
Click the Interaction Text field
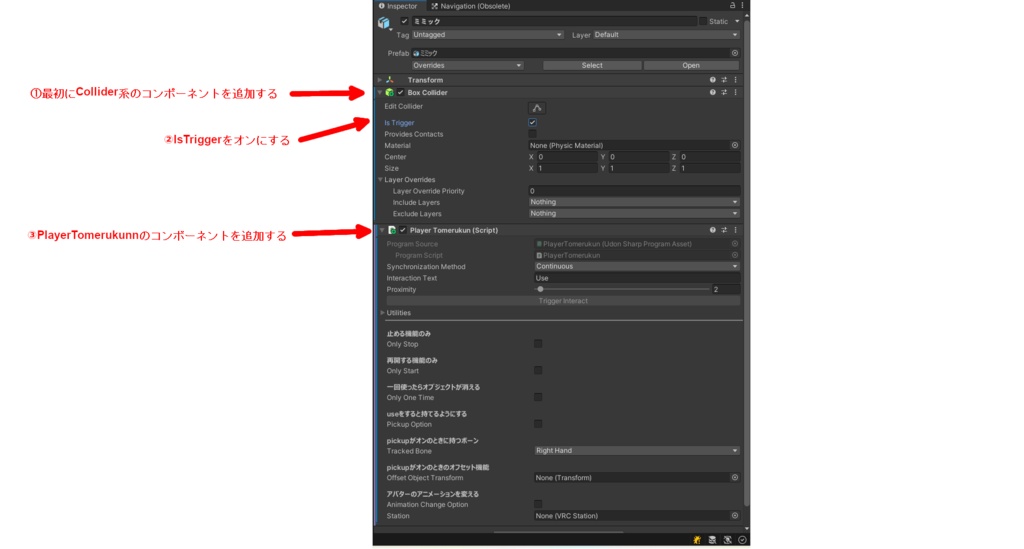[637, 278]
